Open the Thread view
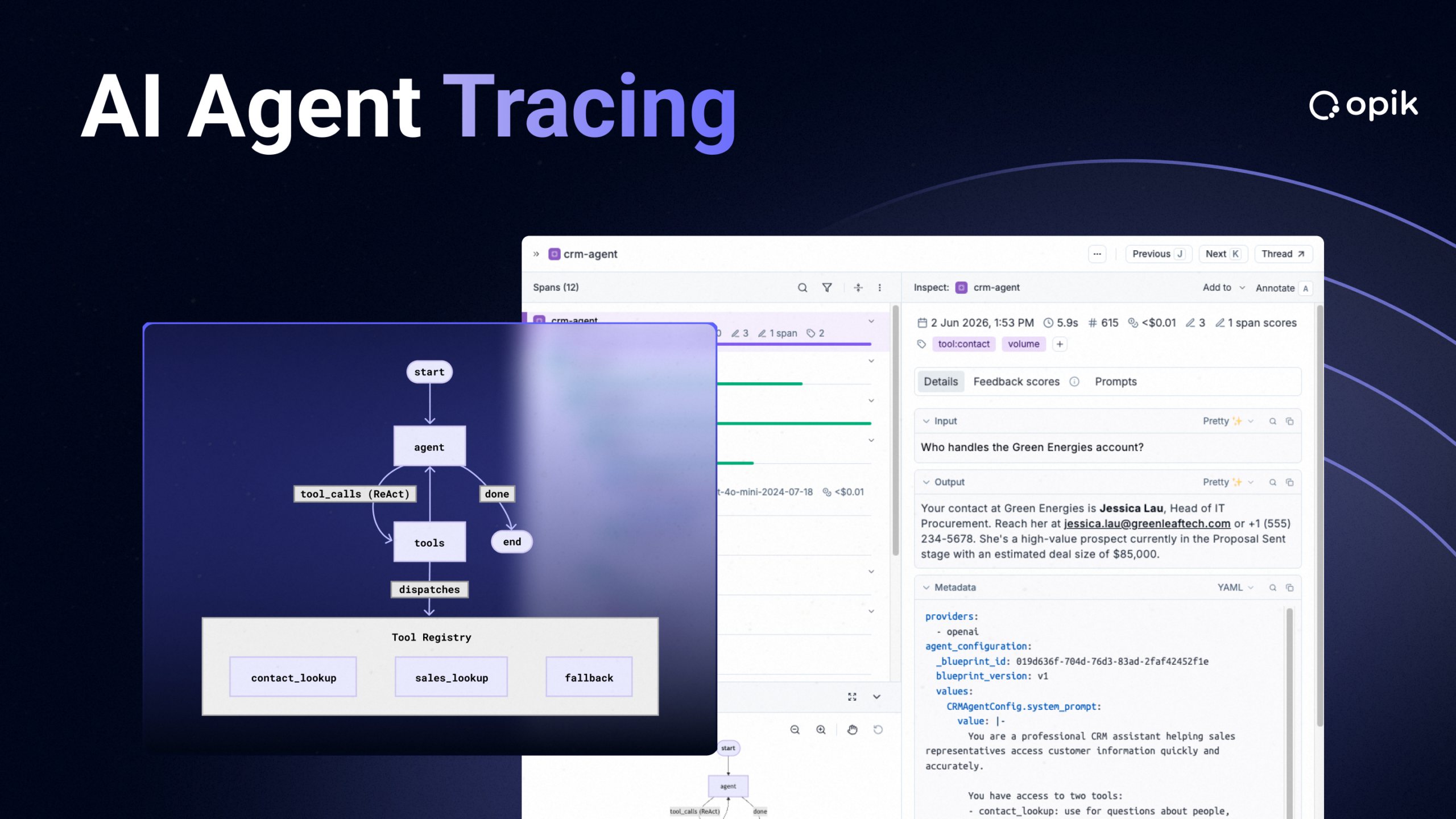The image size is (1456, 819). pyautogui.click(x=1283, y=254)
